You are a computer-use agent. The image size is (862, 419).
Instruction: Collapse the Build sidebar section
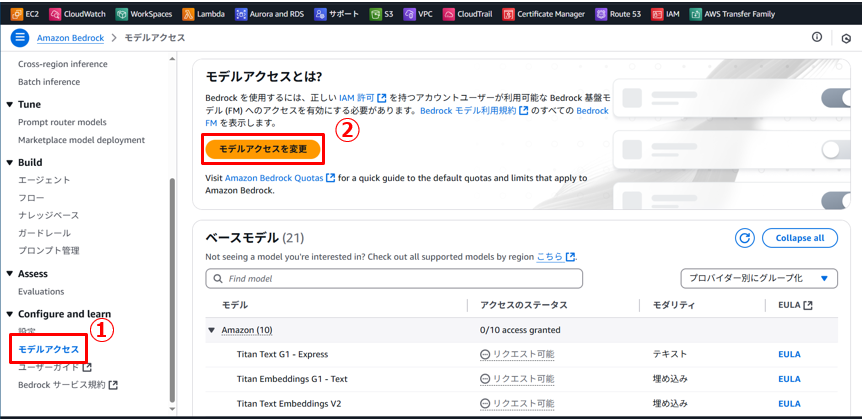click(10, 163)
